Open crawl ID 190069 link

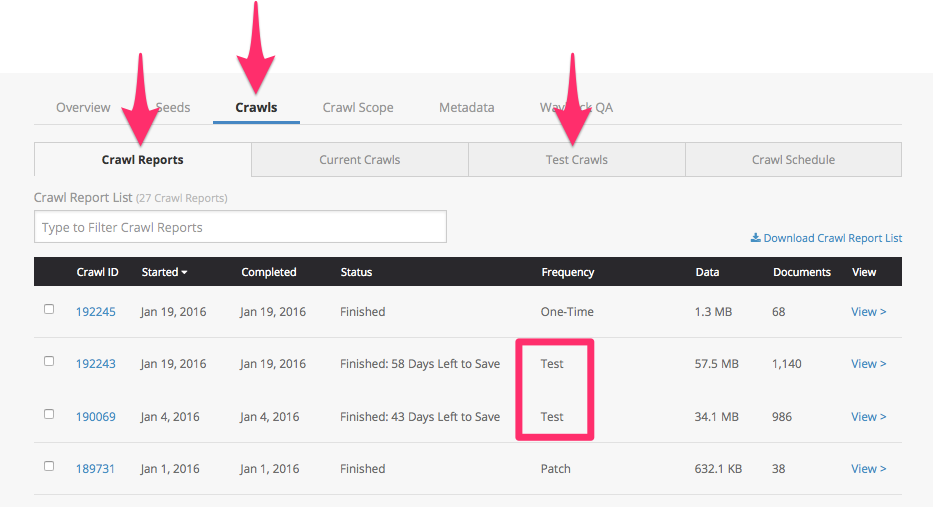(x=96, y=417)
